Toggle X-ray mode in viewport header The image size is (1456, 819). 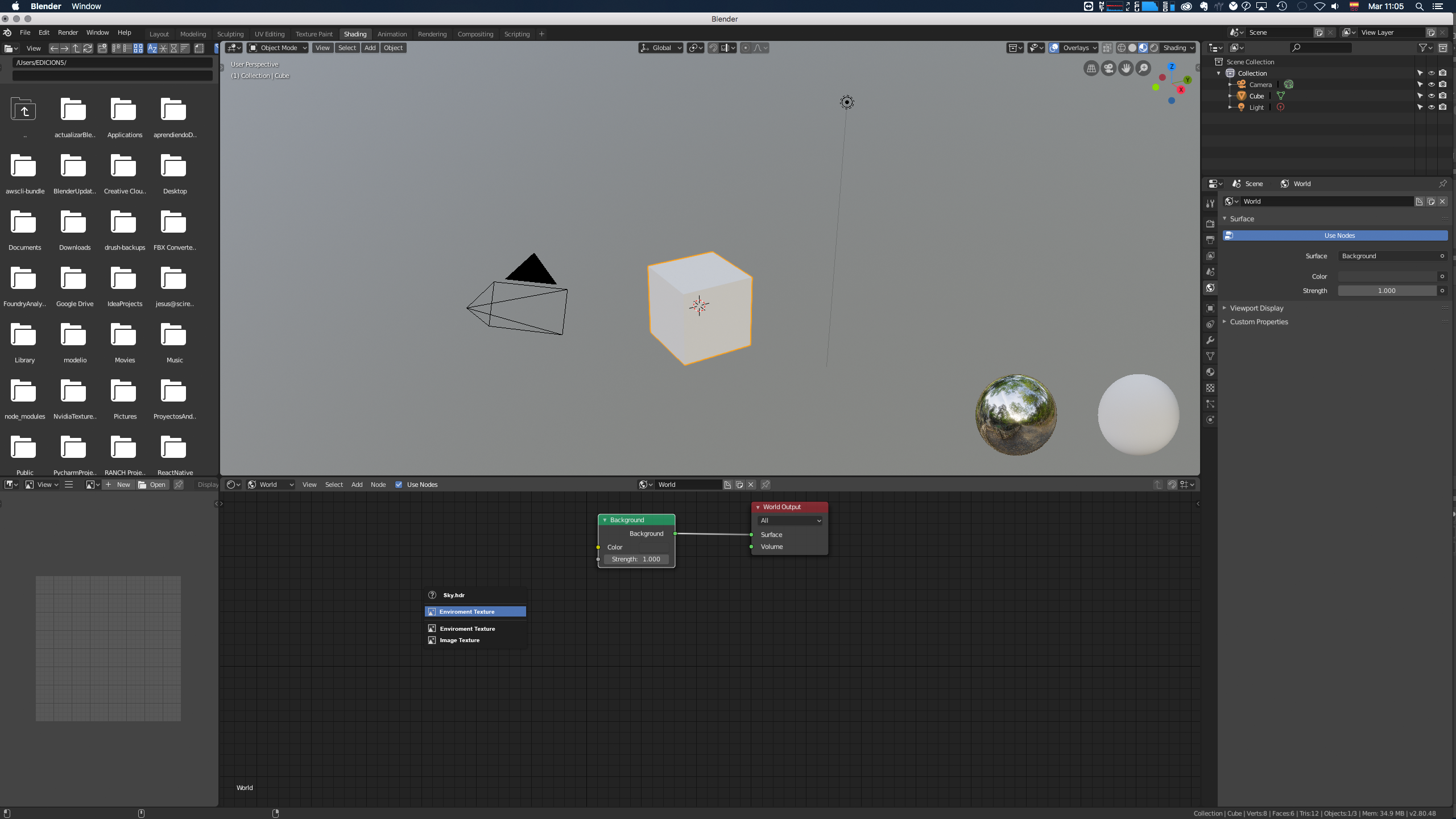[1107, 48]
